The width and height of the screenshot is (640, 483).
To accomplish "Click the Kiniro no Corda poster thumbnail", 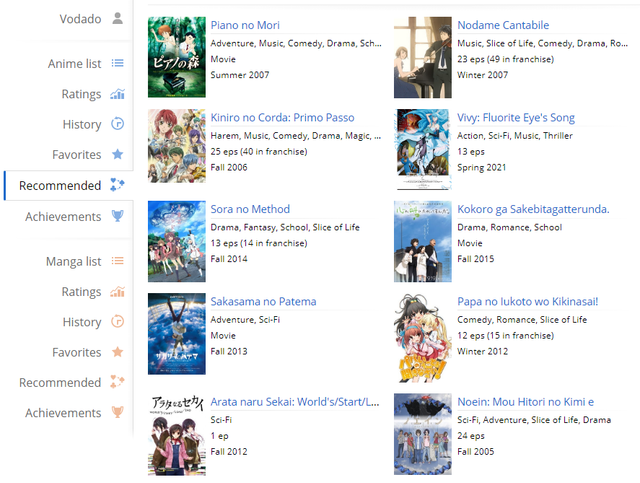I will click(x=177, y=146).
